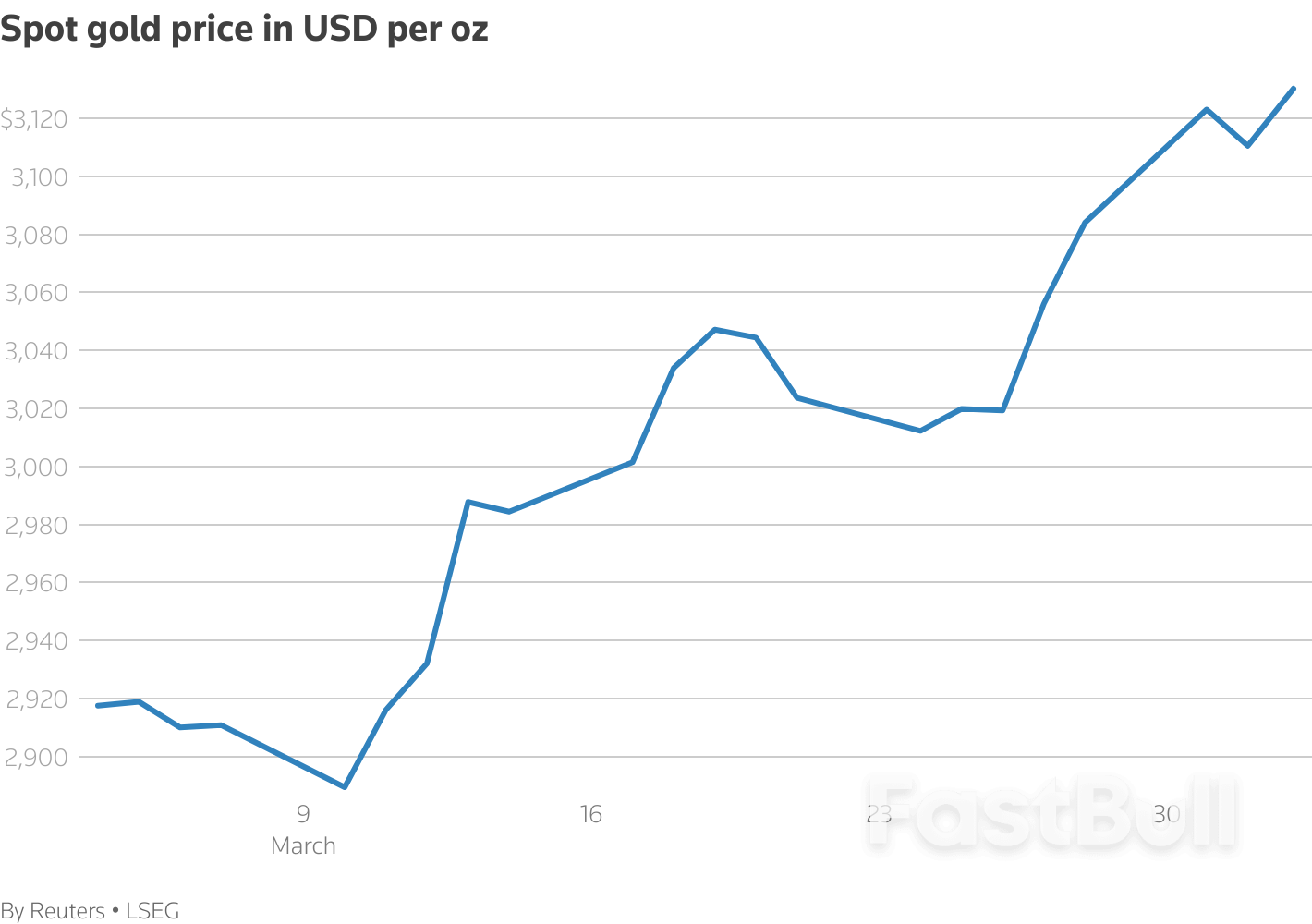Select the 3,000 price axis label
Viewport: 1312px width, 924px height.
pos(37,468)
